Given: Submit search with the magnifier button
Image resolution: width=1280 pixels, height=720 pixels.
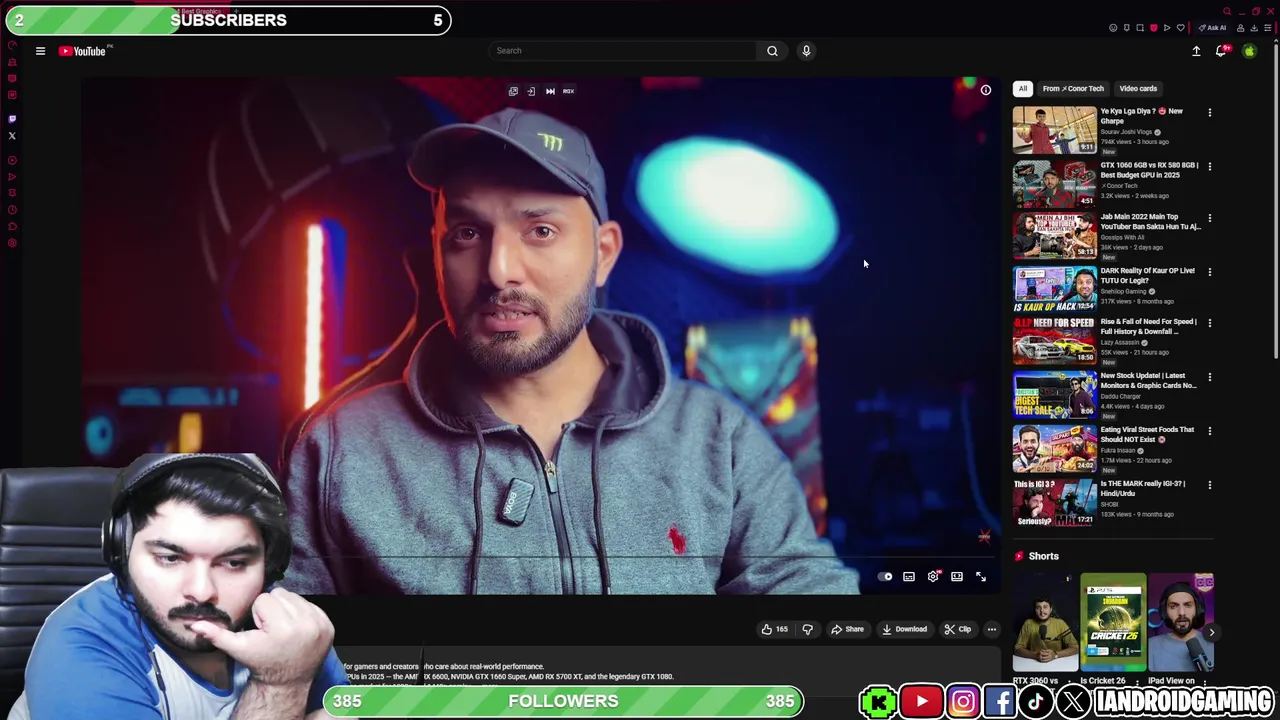Looking at the screenshot, I should coord(772,50).
